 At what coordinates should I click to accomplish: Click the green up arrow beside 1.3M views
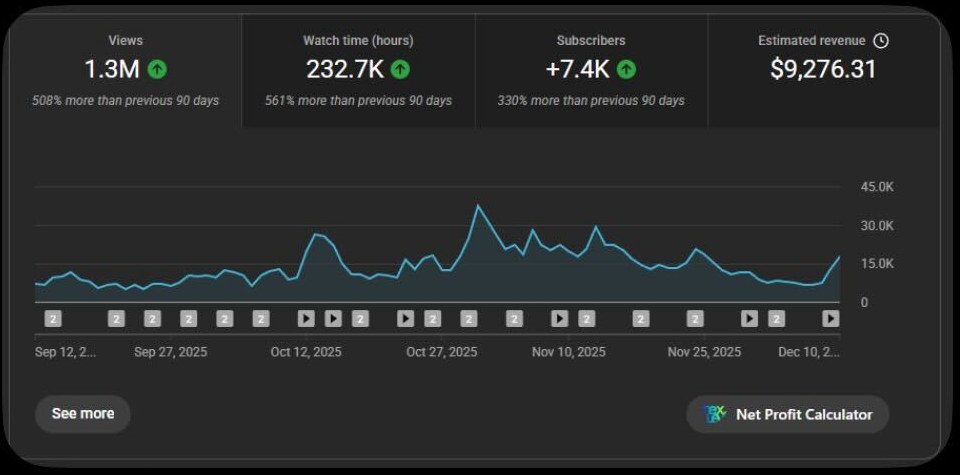tap(157, 70)
